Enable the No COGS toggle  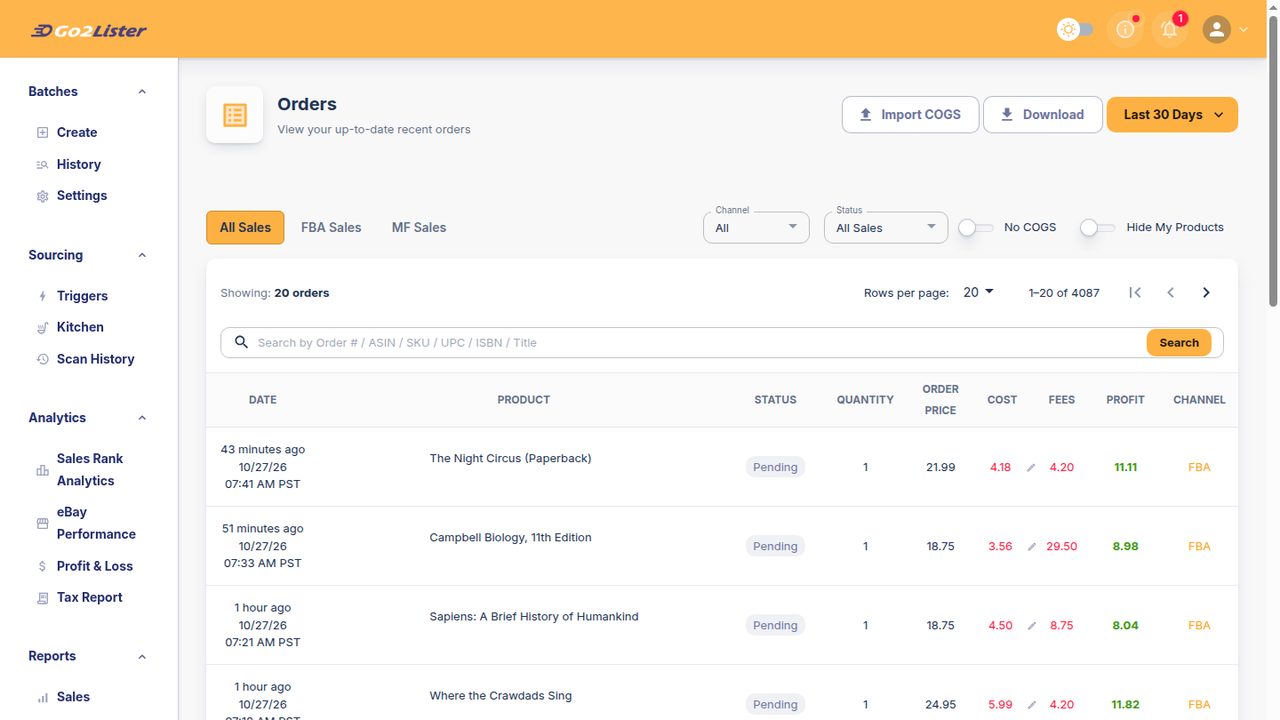(x=975, y=228)
